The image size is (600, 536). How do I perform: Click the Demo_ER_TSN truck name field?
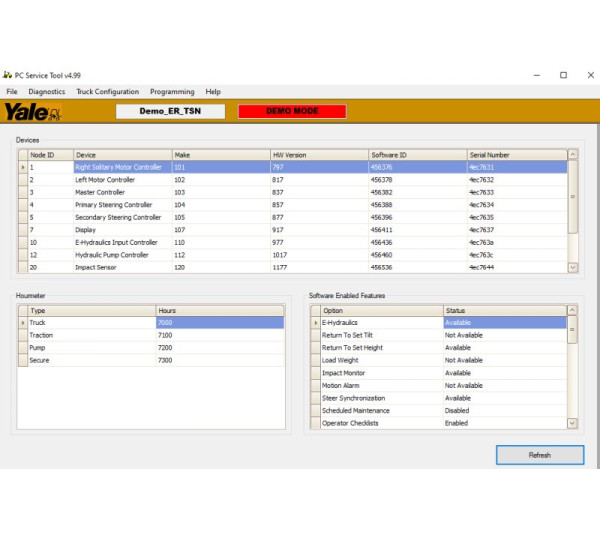(x=170, y=111)
